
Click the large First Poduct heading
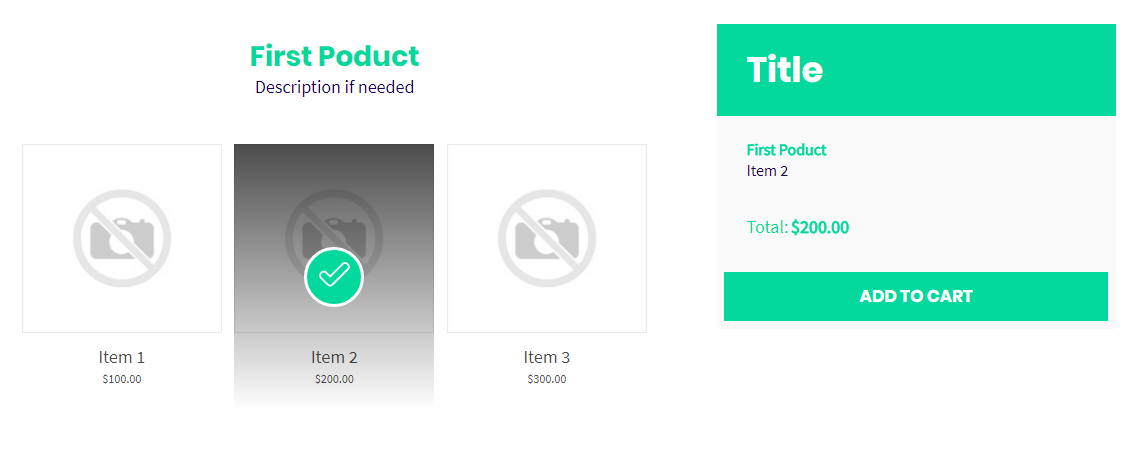[x=334, y=56]
